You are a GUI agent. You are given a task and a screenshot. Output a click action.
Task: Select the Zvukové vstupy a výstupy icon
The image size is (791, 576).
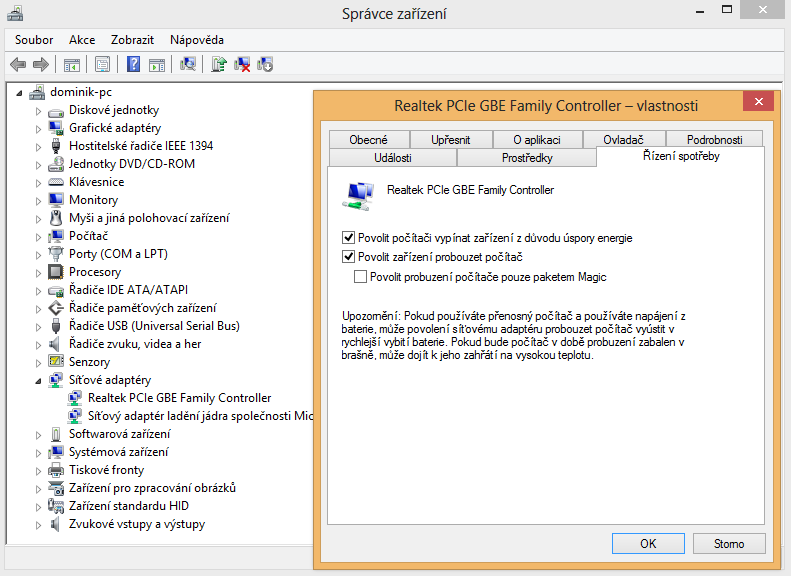tap(55, 524)
